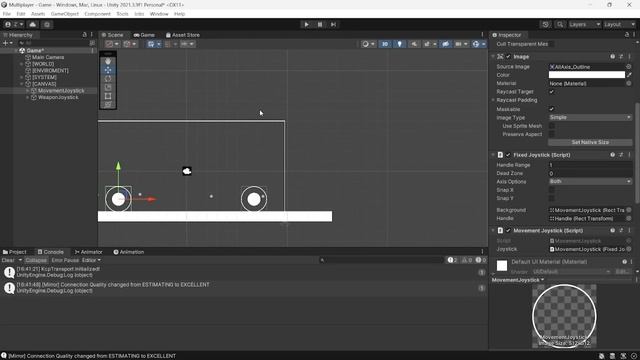Enable Use Sprite Mesh
This screenshot has height=360, width=640.
pos(551,126)
